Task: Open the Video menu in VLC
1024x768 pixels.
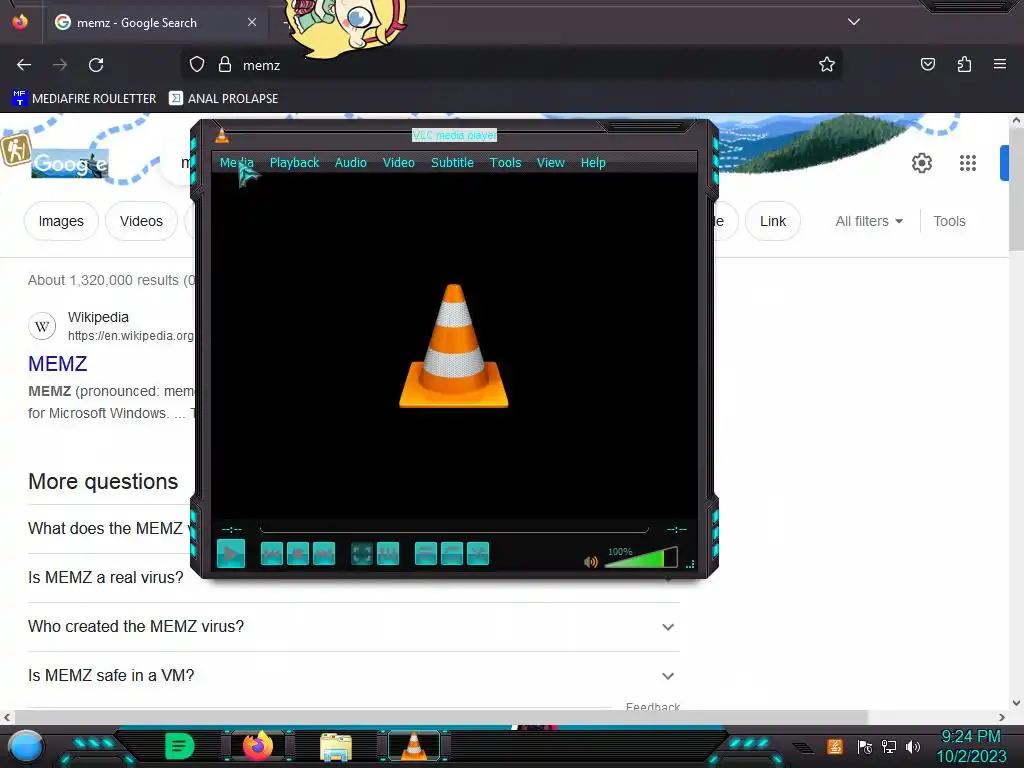Action: [x=398, y=163]
